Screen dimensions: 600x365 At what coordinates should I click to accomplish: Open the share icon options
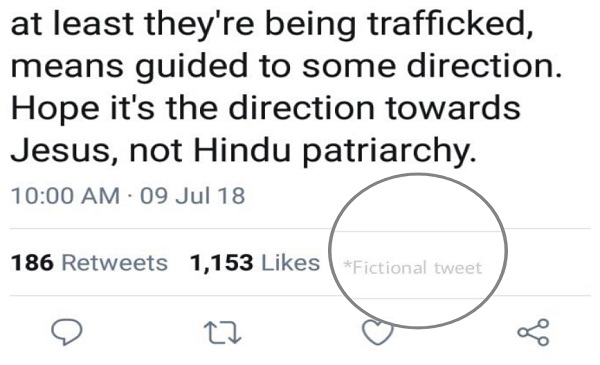(x=533, y=332)
